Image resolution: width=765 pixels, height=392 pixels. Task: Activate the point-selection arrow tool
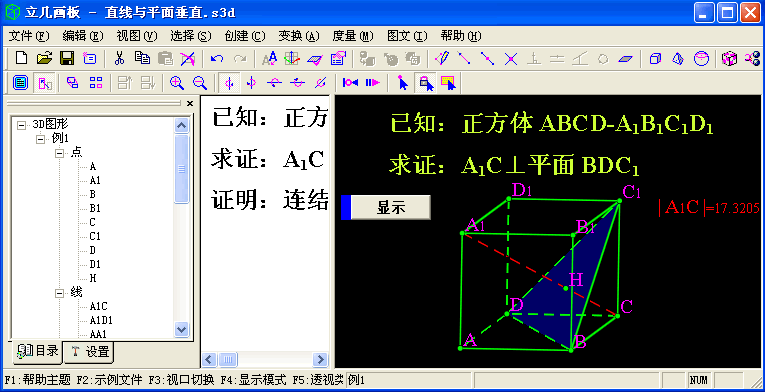point(403,83)
